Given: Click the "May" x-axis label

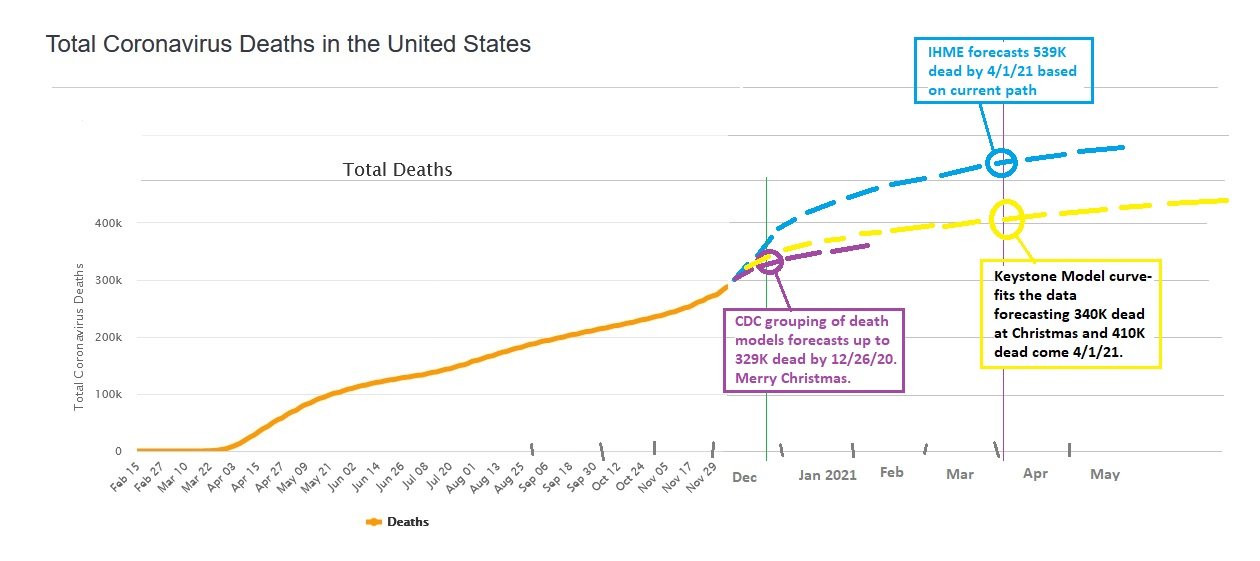Looking at the screenshot, I should [1104, 474].
